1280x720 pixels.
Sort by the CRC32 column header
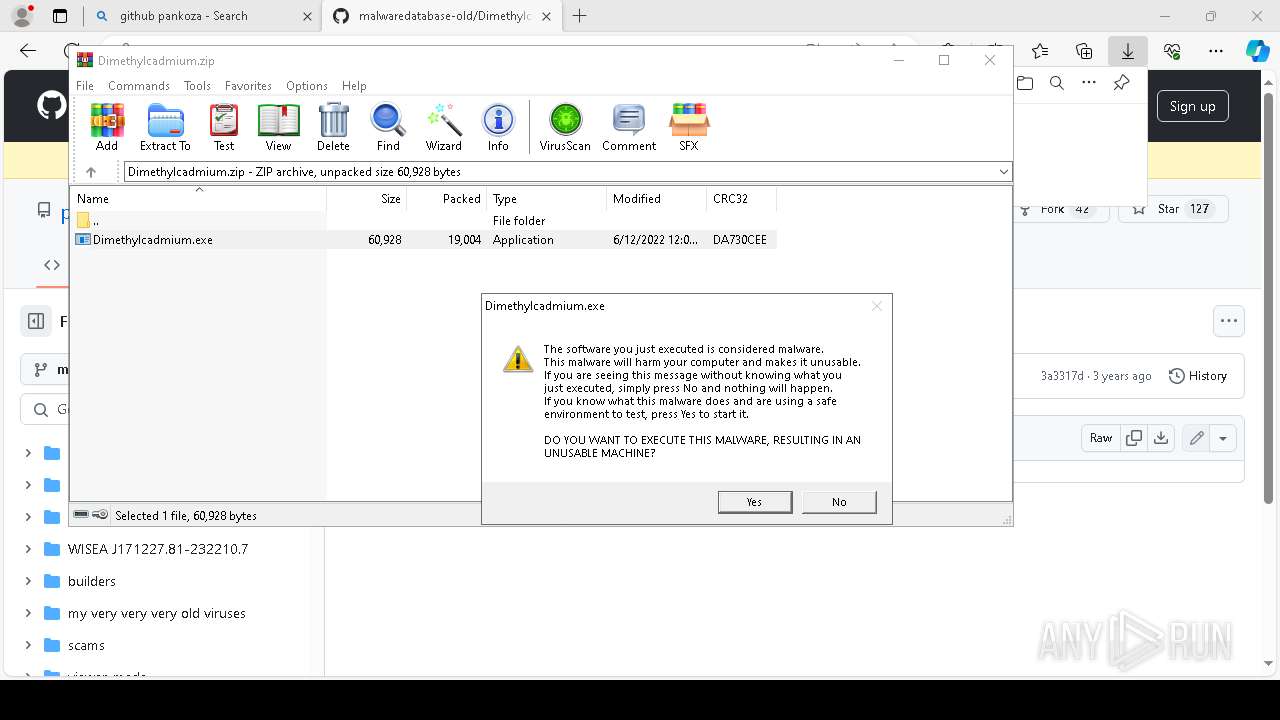tap(742, 199)
